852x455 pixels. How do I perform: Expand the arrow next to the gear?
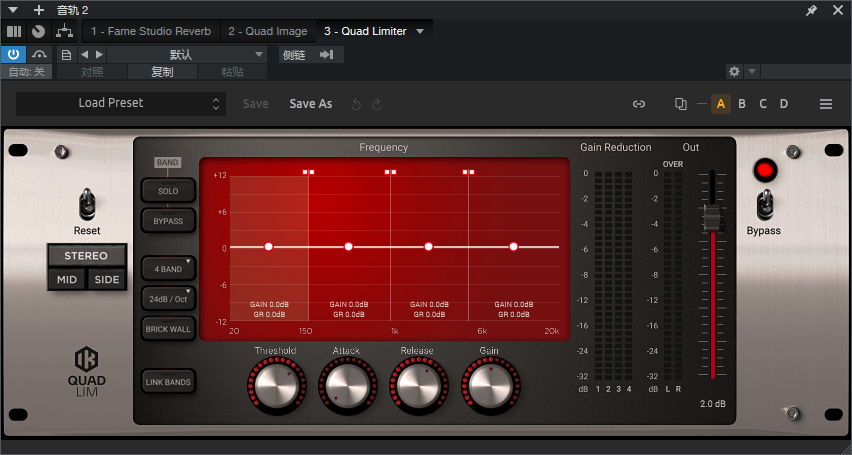[751, 71]
